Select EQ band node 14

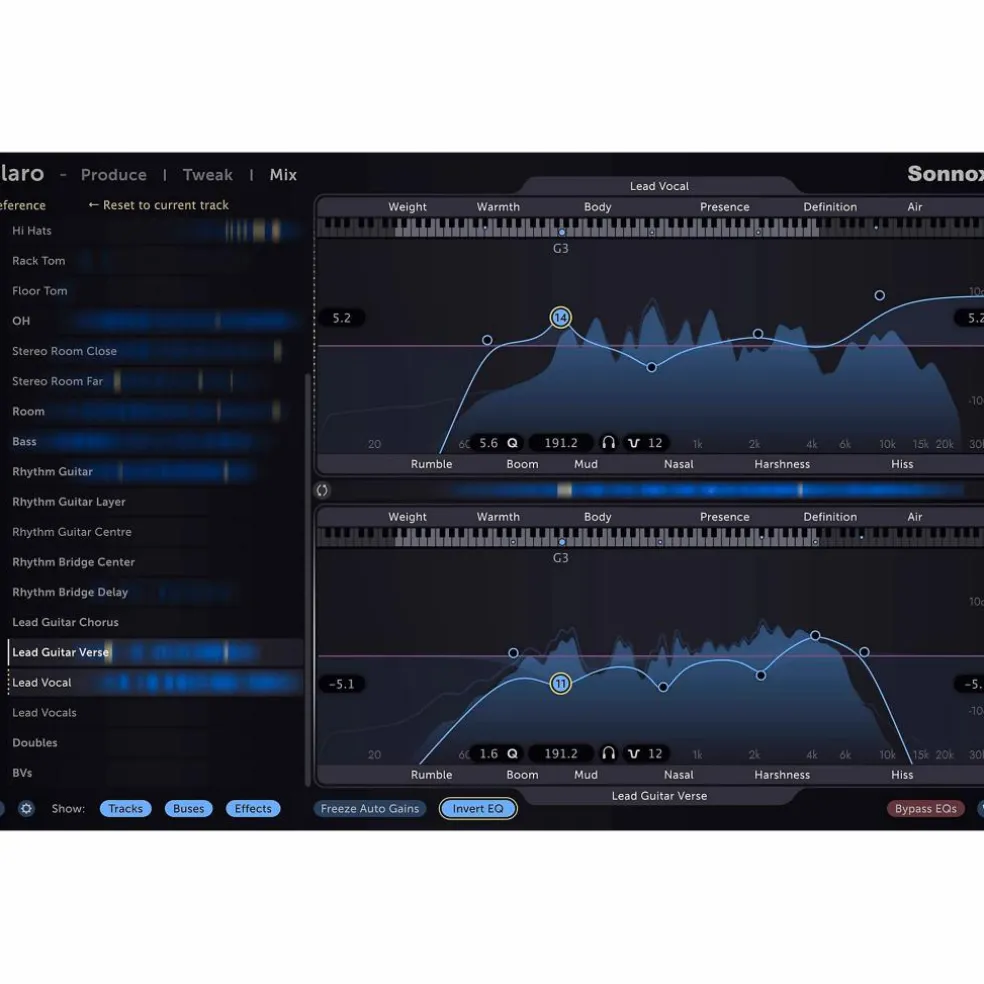(560, 318)
